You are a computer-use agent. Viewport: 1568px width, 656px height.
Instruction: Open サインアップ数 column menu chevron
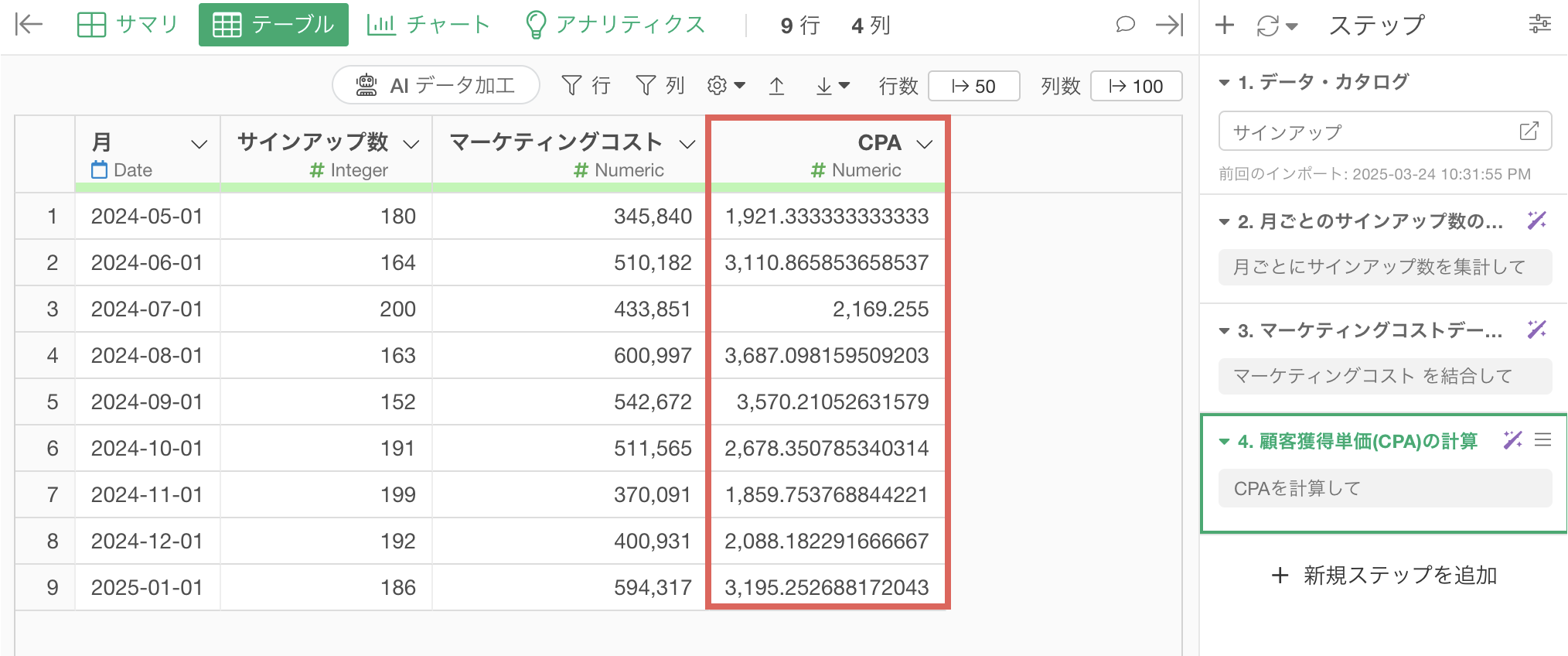pyautogui.click(x=411, y=144)
